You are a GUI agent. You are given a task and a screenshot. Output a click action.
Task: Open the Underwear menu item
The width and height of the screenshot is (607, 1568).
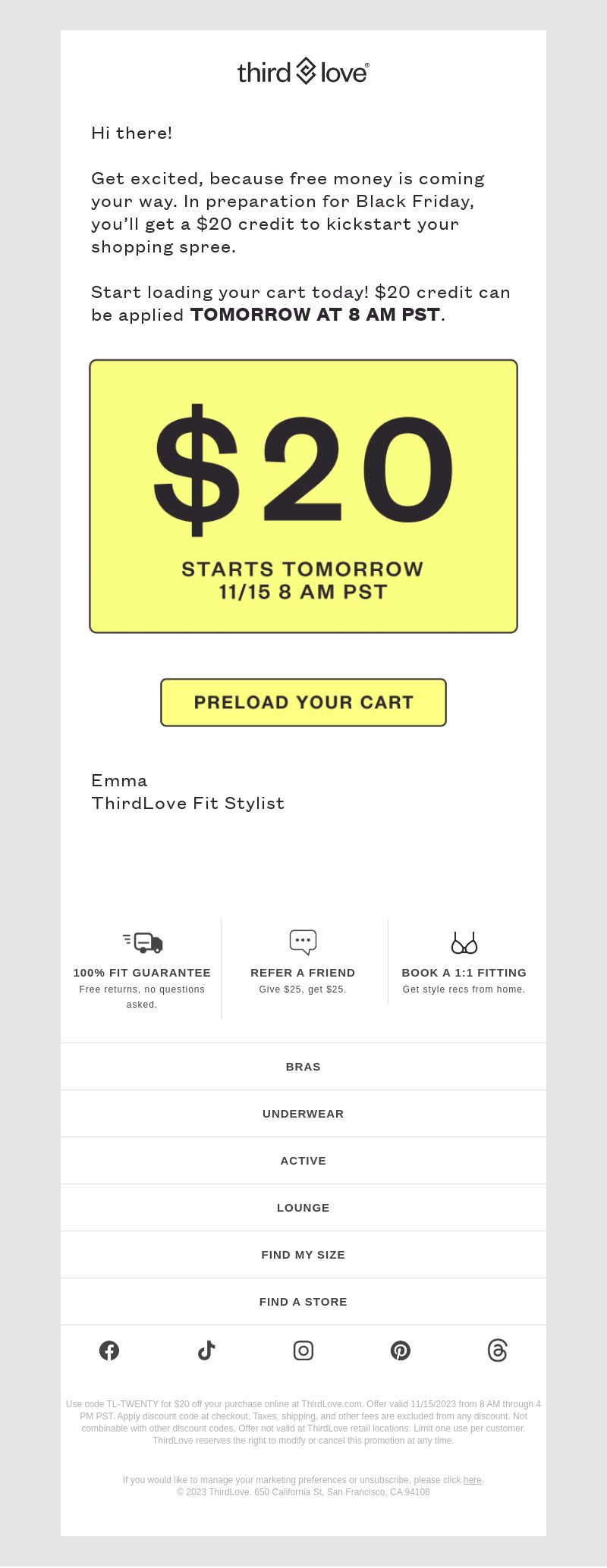coord(303,1114)
